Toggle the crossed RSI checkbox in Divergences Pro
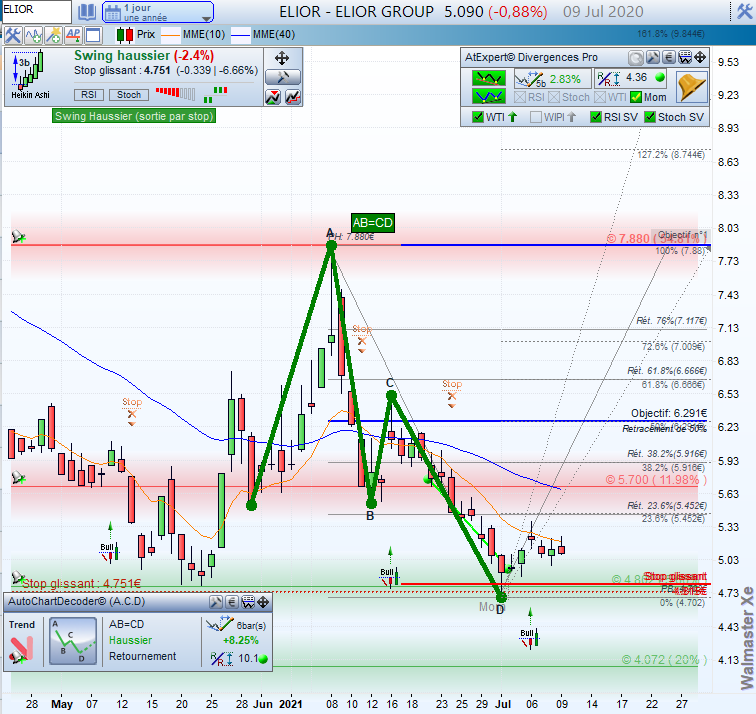The height and width of the screenshot is (714, 756). (x=520, y=98)
